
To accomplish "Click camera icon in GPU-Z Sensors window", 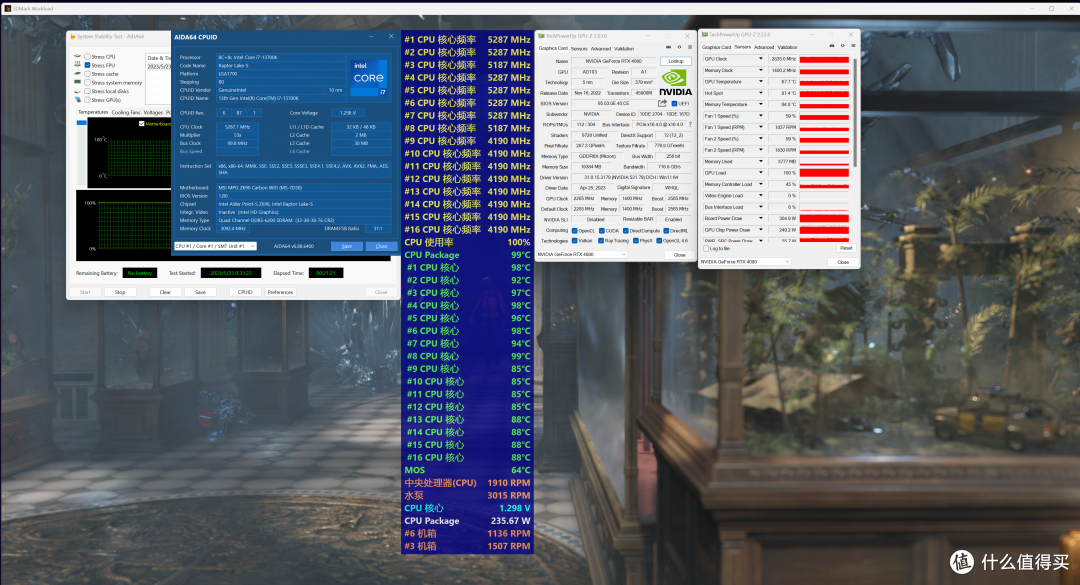I will click(832, 46).
